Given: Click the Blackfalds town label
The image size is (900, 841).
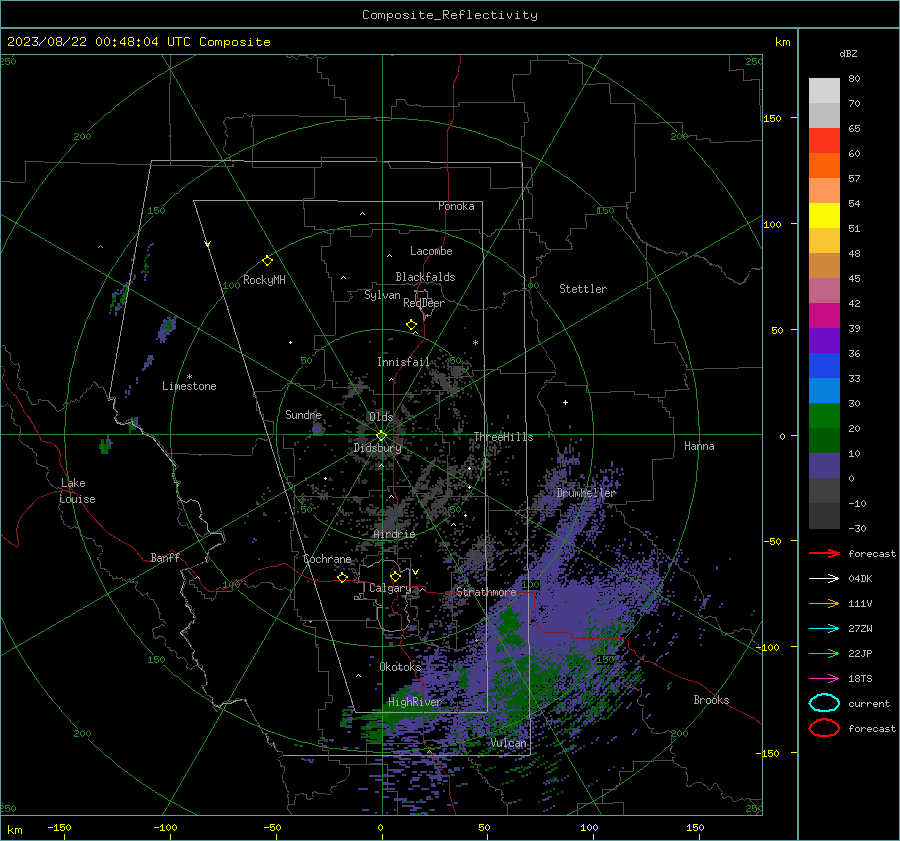Looking at the screenshot, I should (x=425, y=277).
